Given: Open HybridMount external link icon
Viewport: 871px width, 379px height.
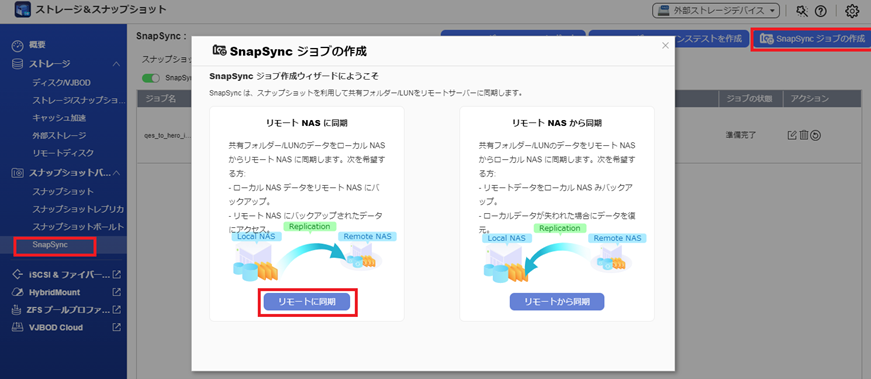Looking at the screenshot, I should [x=116, y=292].
